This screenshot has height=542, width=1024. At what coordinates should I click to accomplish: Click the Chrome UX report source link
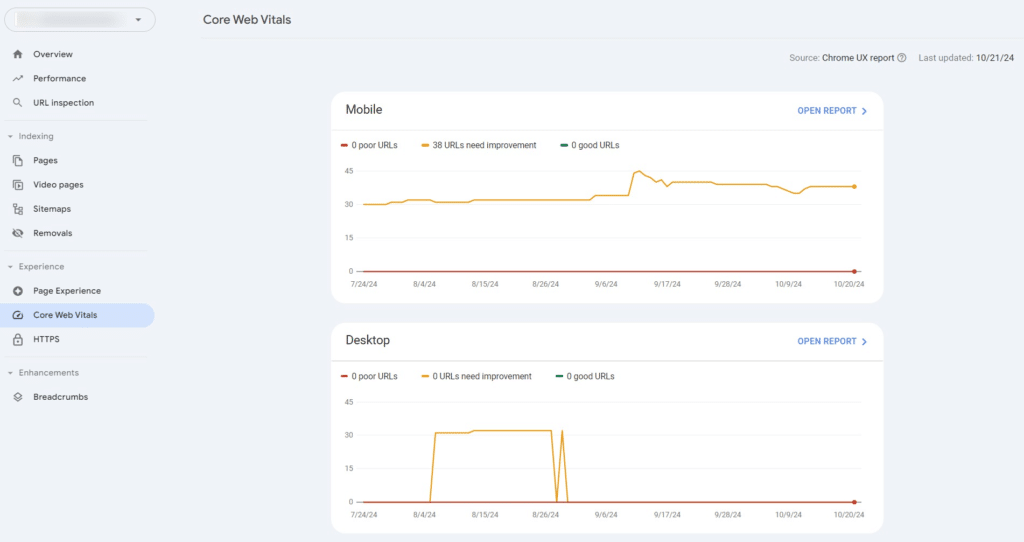click(x=857, y=57)
